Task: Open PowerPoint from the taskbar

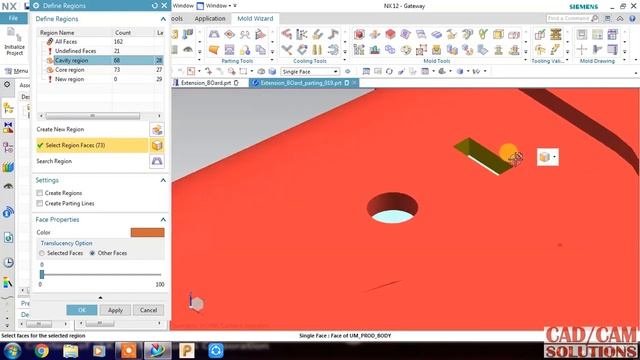Action: pos(187,351)
